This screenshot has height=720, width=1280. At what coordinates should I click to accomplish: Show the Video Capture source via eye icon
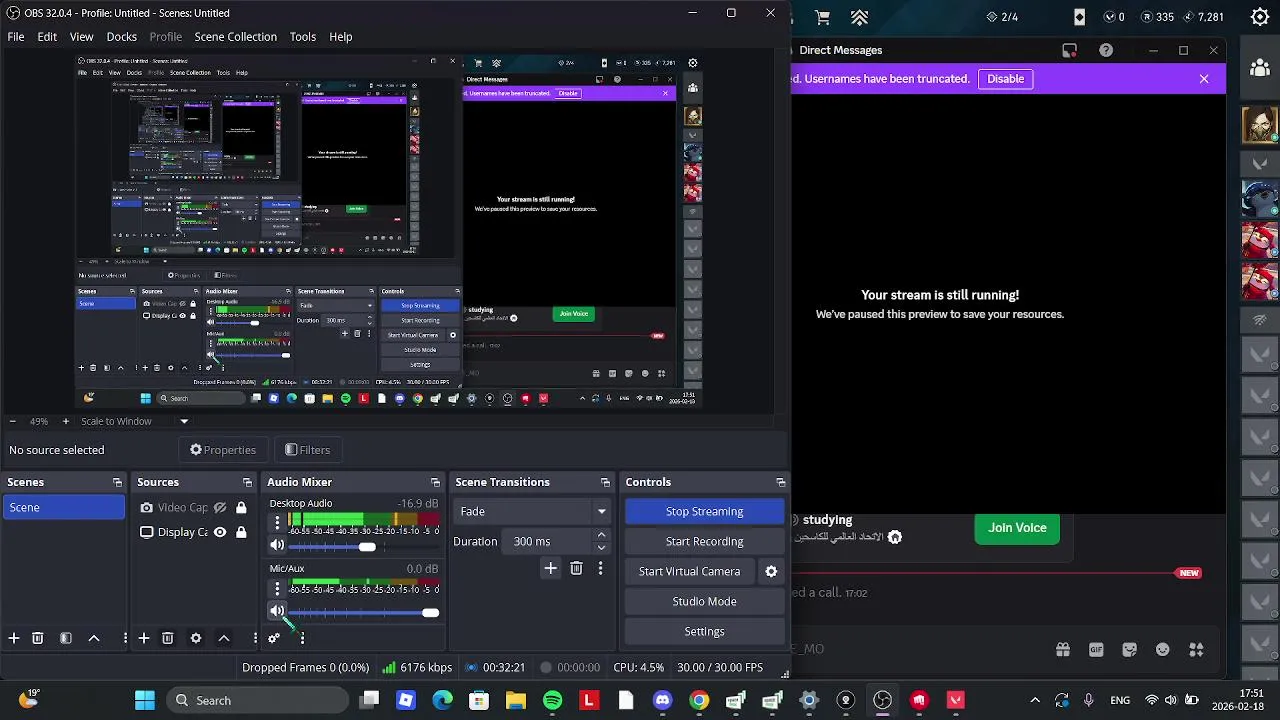pos(220,507)
